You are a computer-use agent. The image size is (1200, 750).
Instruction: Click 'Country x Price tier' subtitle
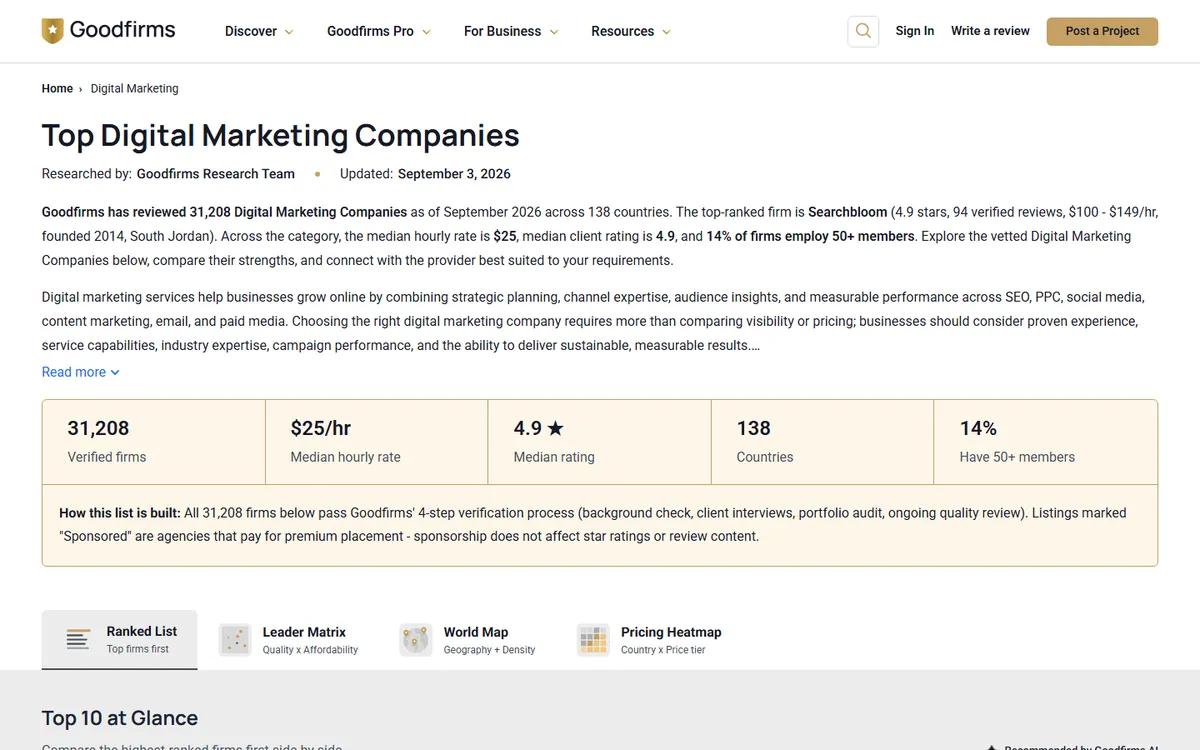click(663, 650)
